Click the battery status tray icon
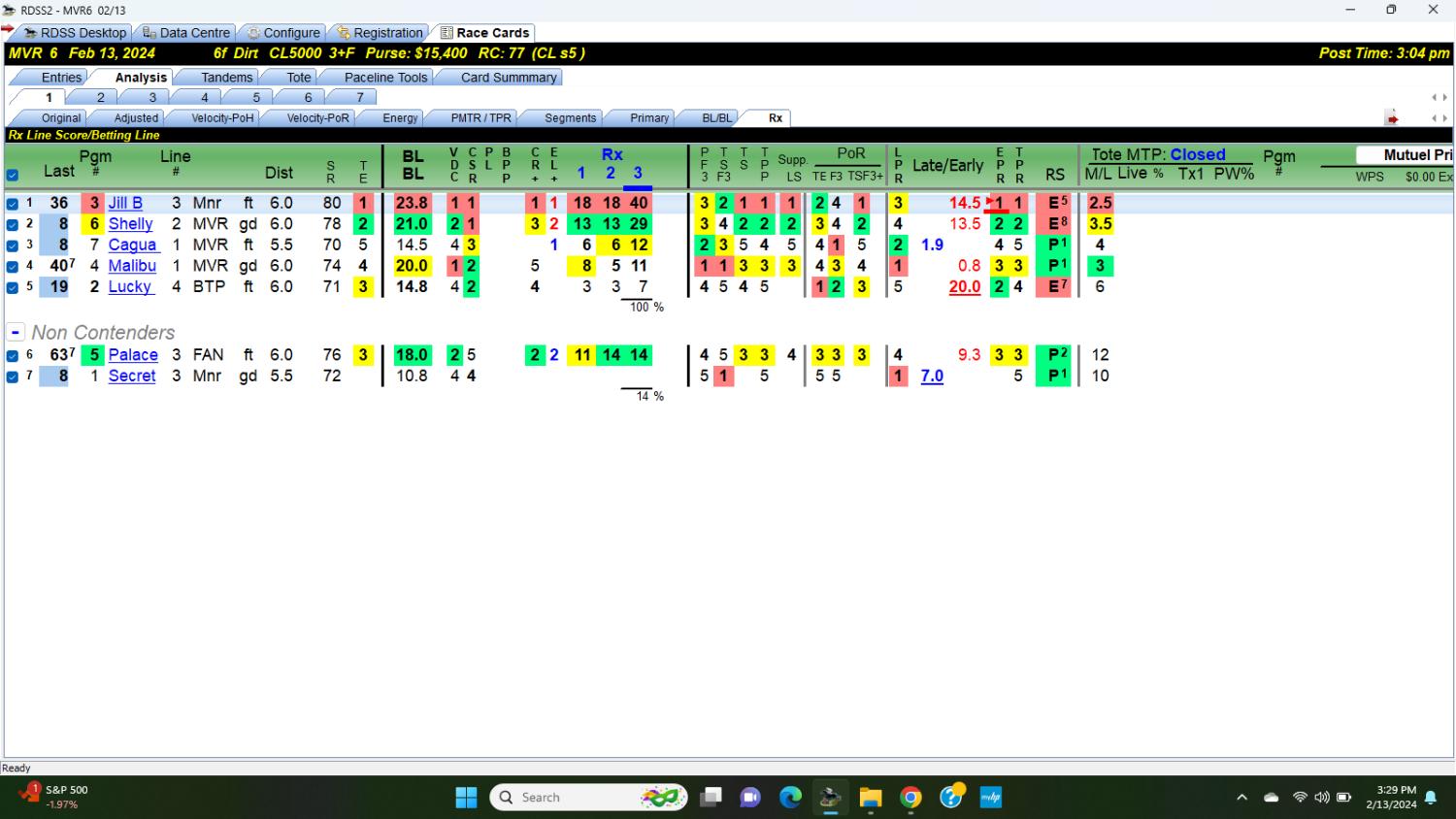Viewport: 1456px width, 819px height. tap(1344, 798)
